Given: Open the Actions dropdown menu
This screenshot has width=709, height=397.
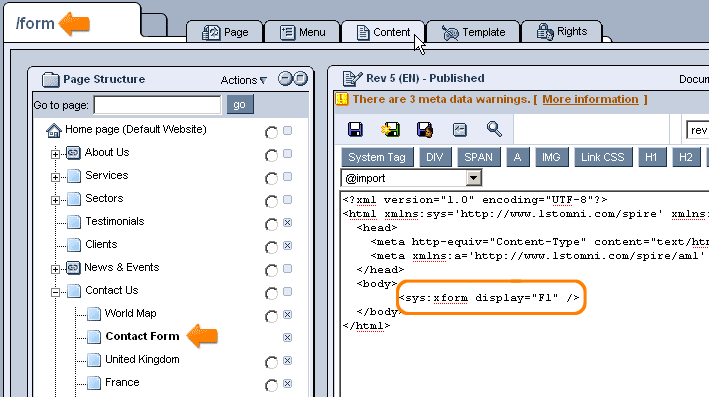Looking at the screenshot, I should point(243,80).
